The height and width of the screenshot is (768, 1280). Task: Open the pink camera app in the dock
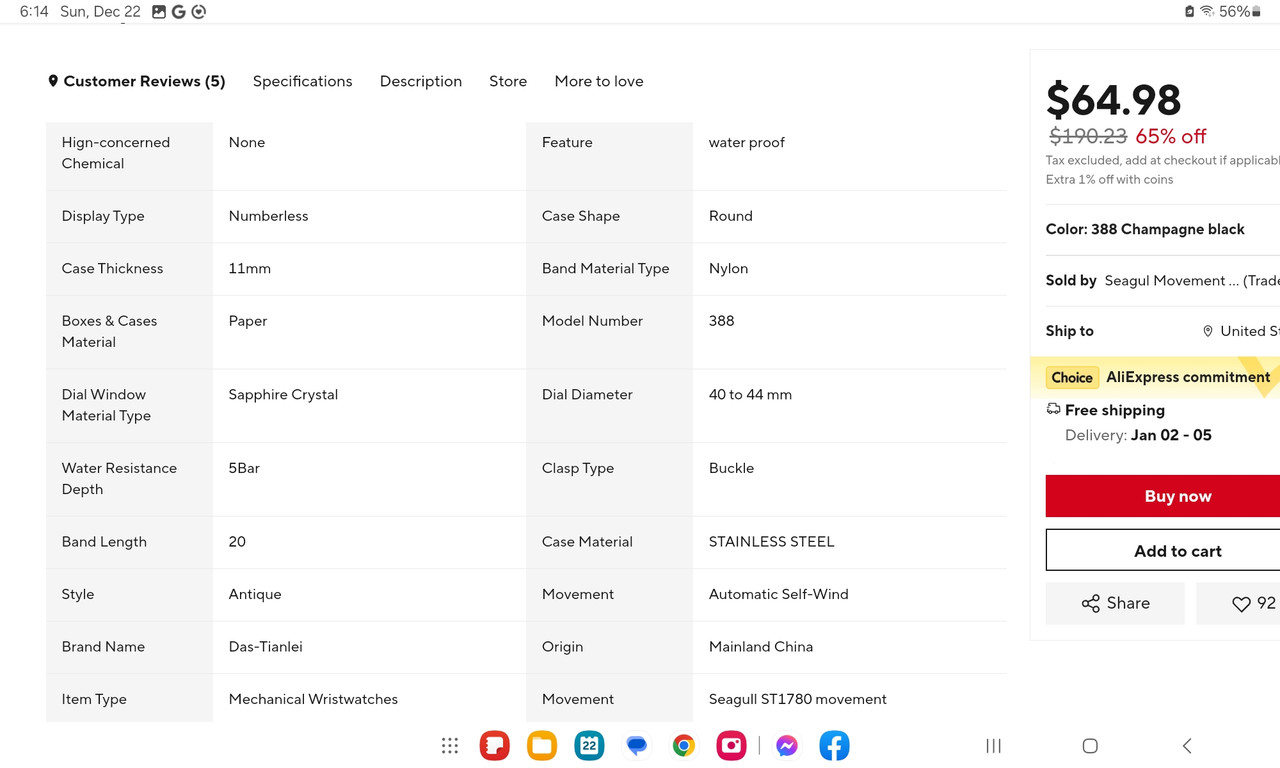tap(731, 746)
